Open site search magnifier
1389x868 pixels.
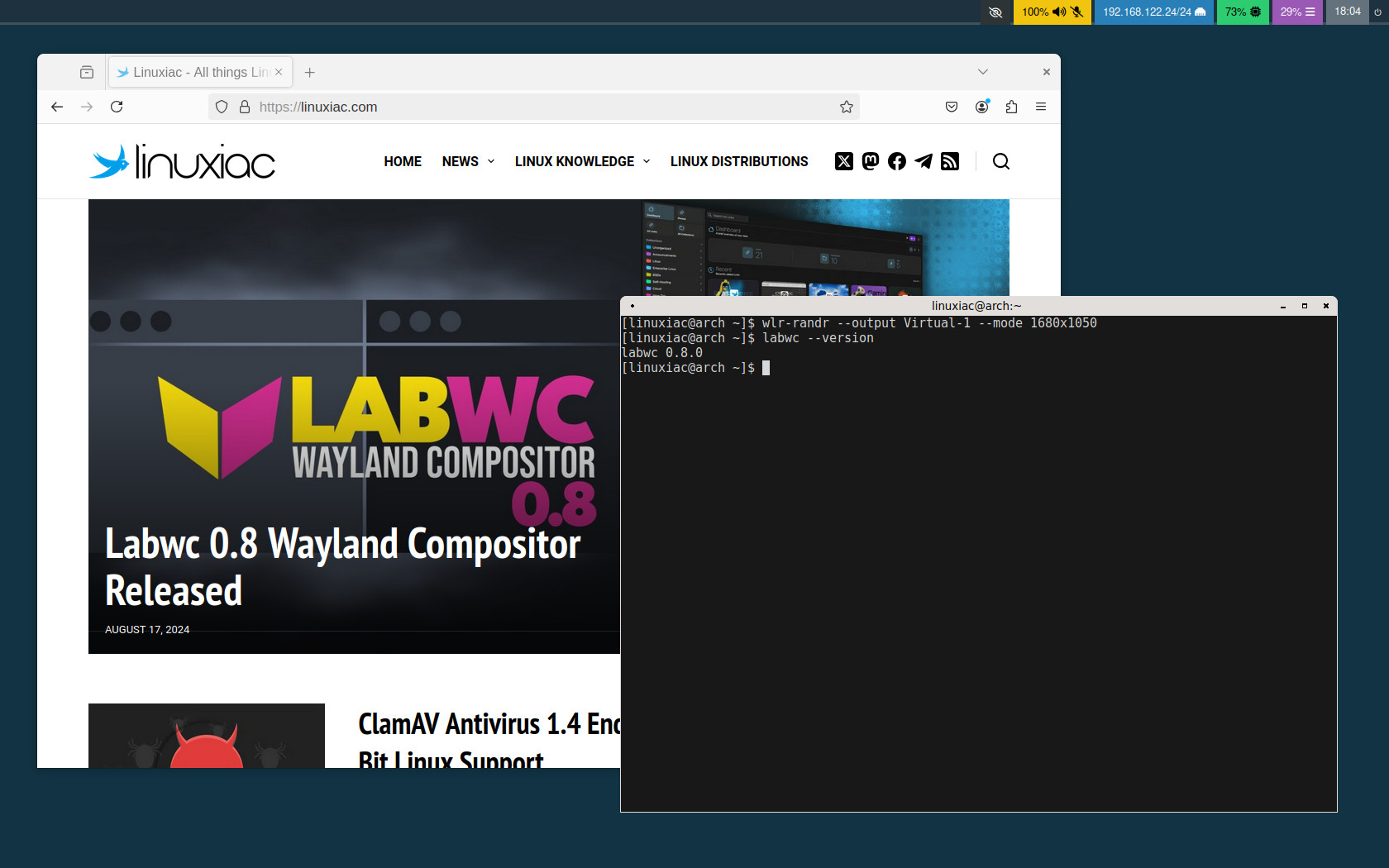(1001, 161)
